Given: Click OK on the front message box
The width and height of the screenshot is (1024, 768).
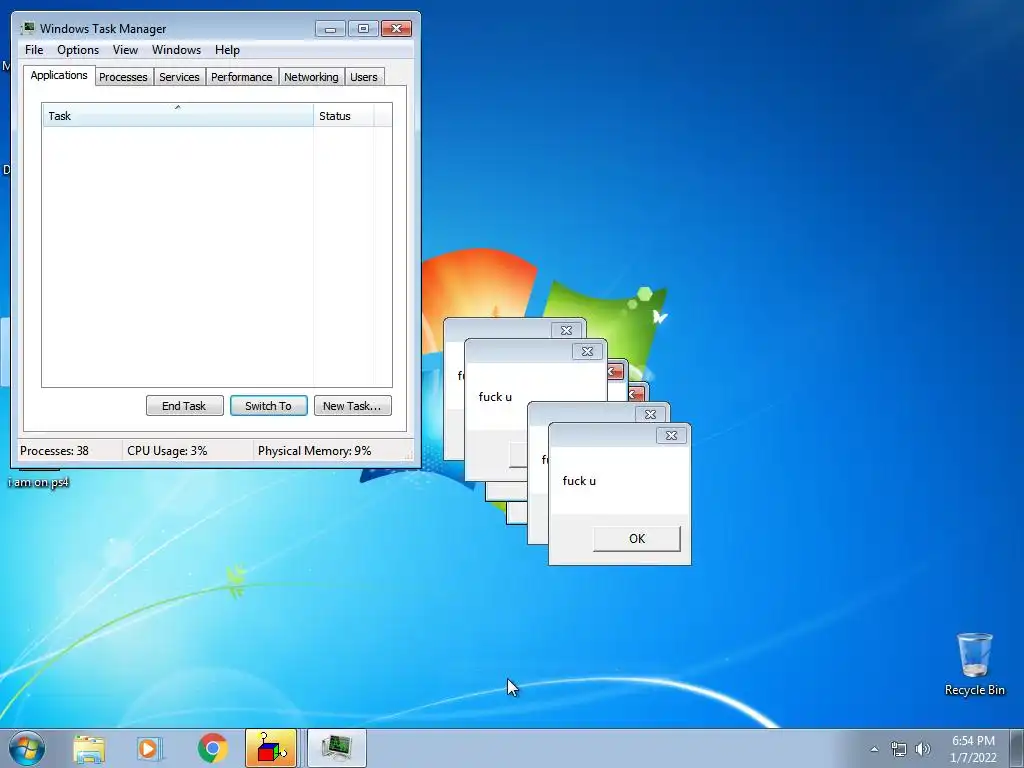Looking at the screenshot, I should pos(637,539).
